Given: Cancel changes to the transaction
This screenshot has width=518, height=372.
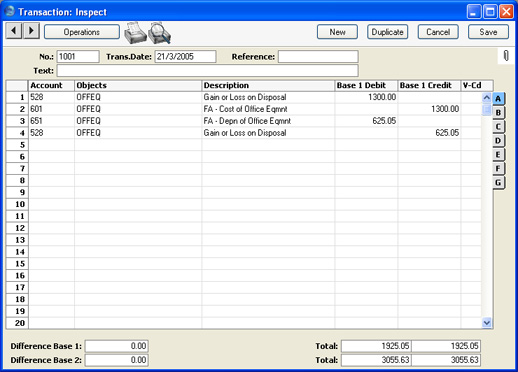Looking at the screenshot, I should [438, 32].
